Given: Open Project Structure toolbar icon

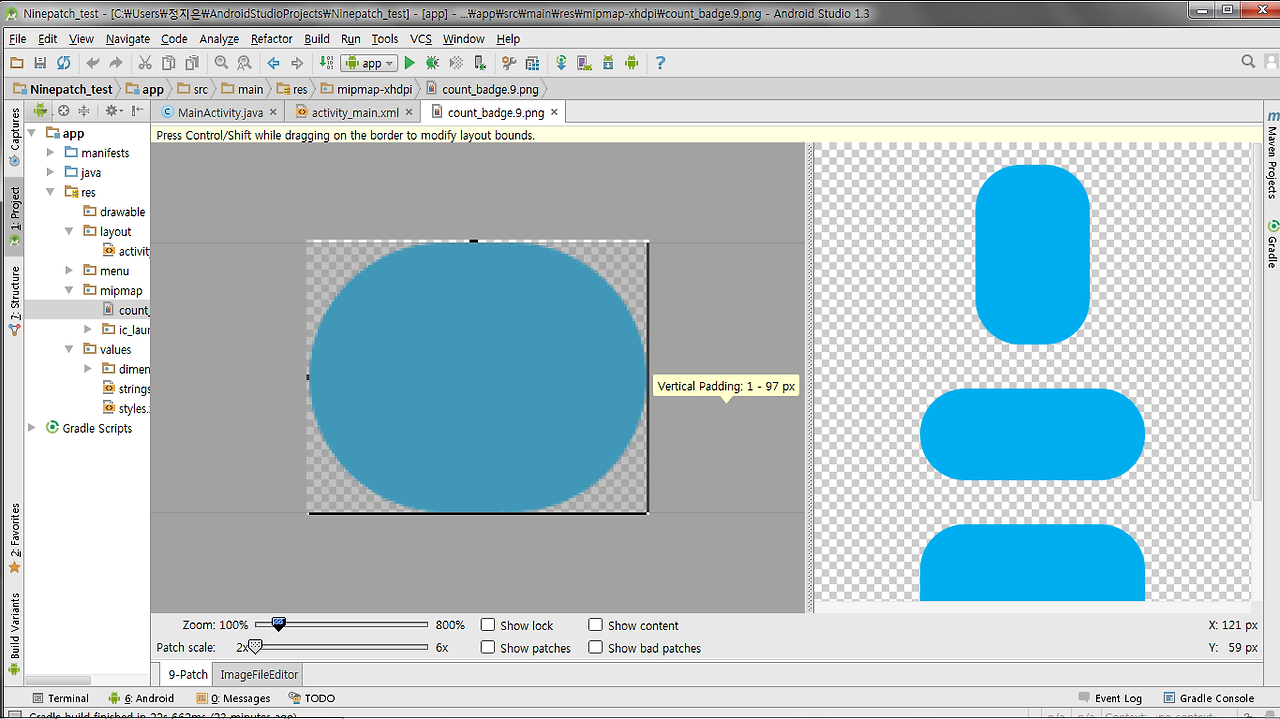Looking at the screenshot, I should click(533, 63).
